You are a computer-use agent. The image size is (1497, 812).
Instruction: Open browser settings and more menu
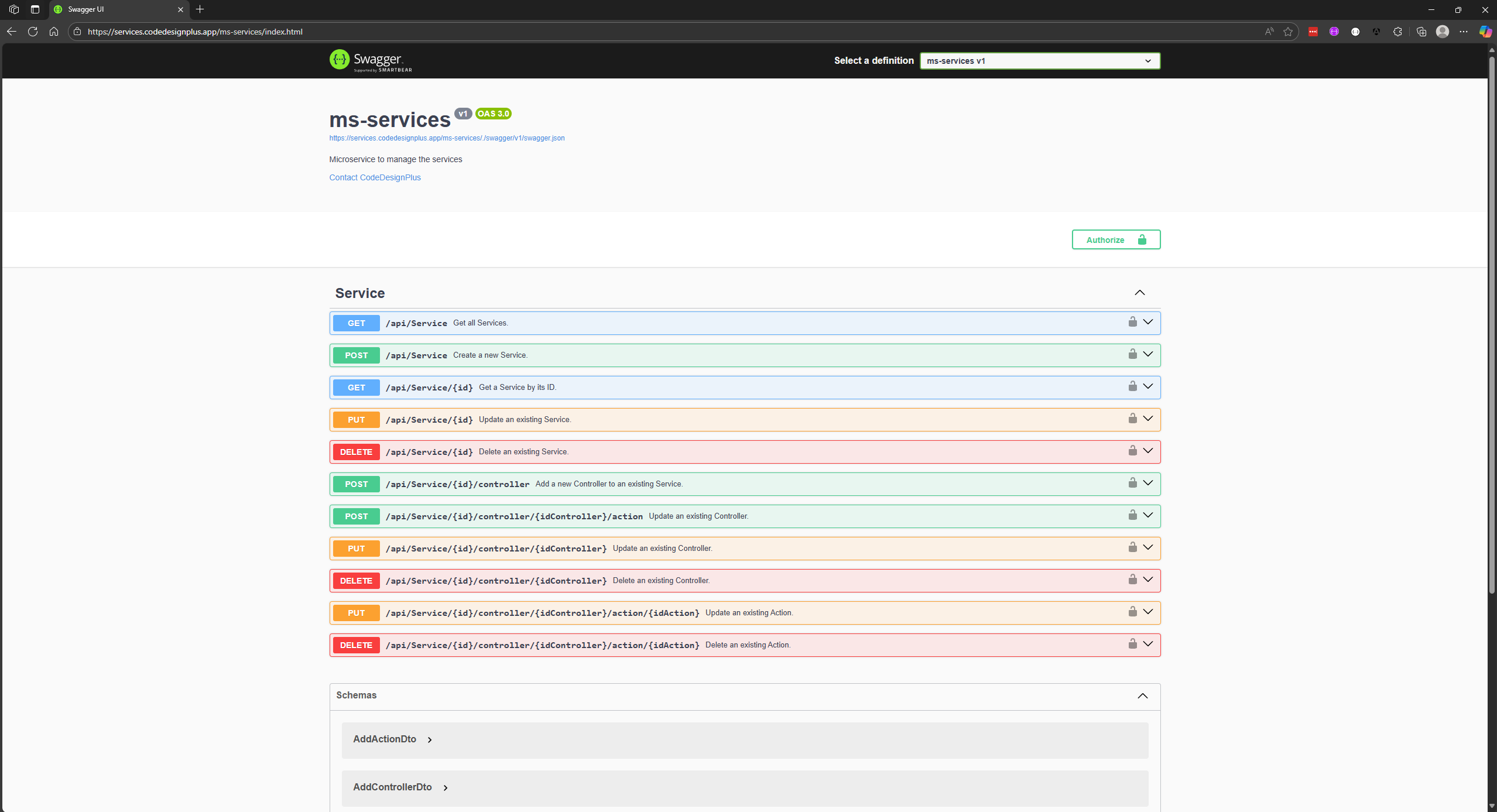tap(1464, 32)
